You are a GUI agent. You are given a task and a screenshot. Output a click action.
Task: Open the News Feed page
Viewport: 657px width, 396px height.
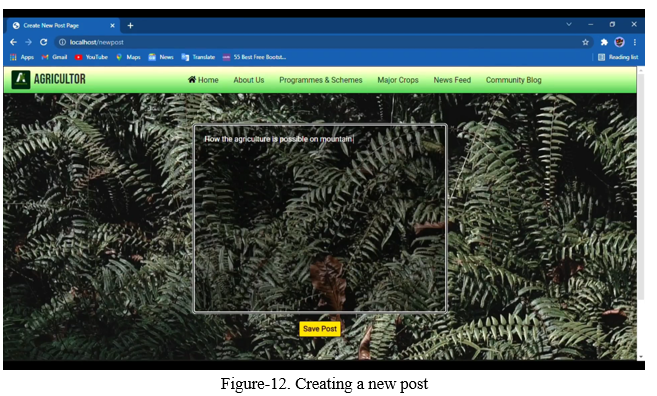[x=452, y=80]
